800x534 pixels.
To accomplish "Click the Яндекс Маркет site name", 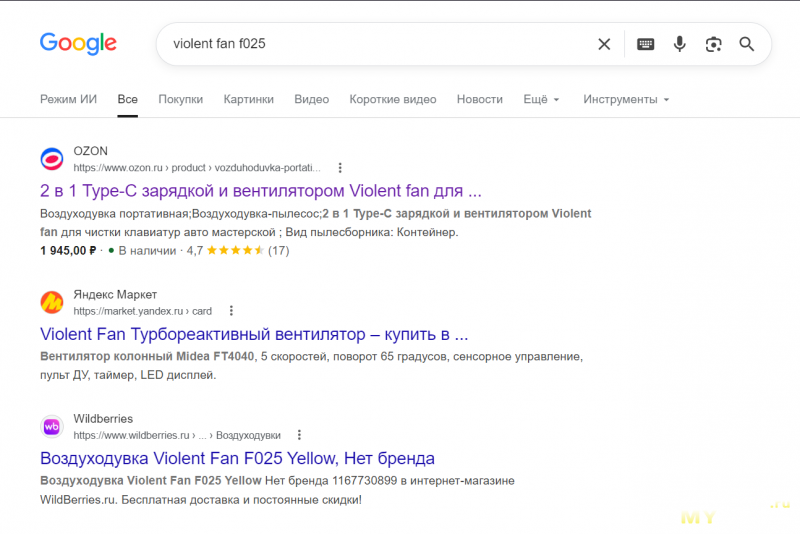I will 115,294.
